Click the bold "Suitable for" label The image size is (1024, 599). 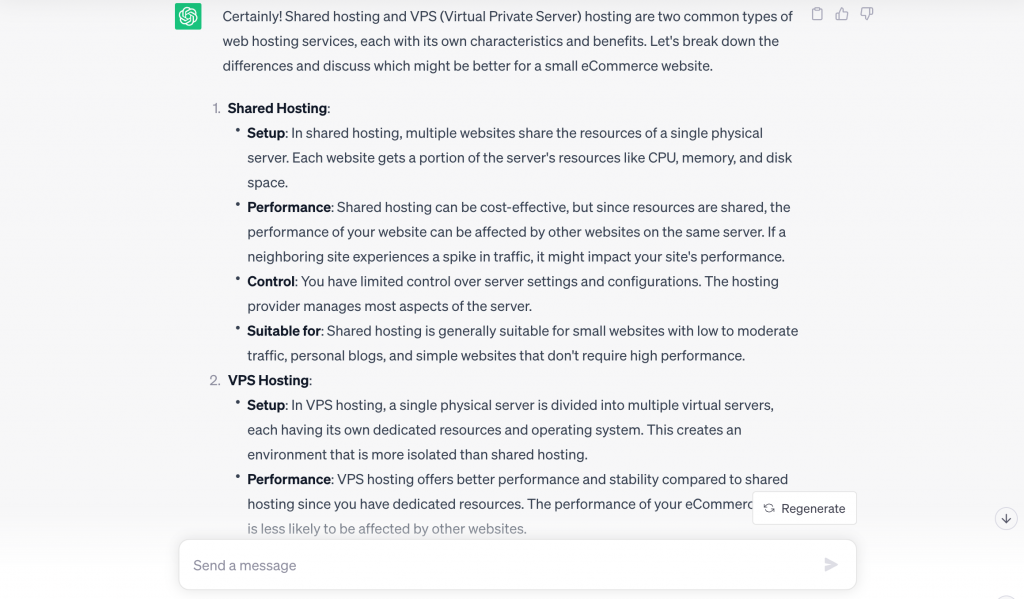[284, 330]
